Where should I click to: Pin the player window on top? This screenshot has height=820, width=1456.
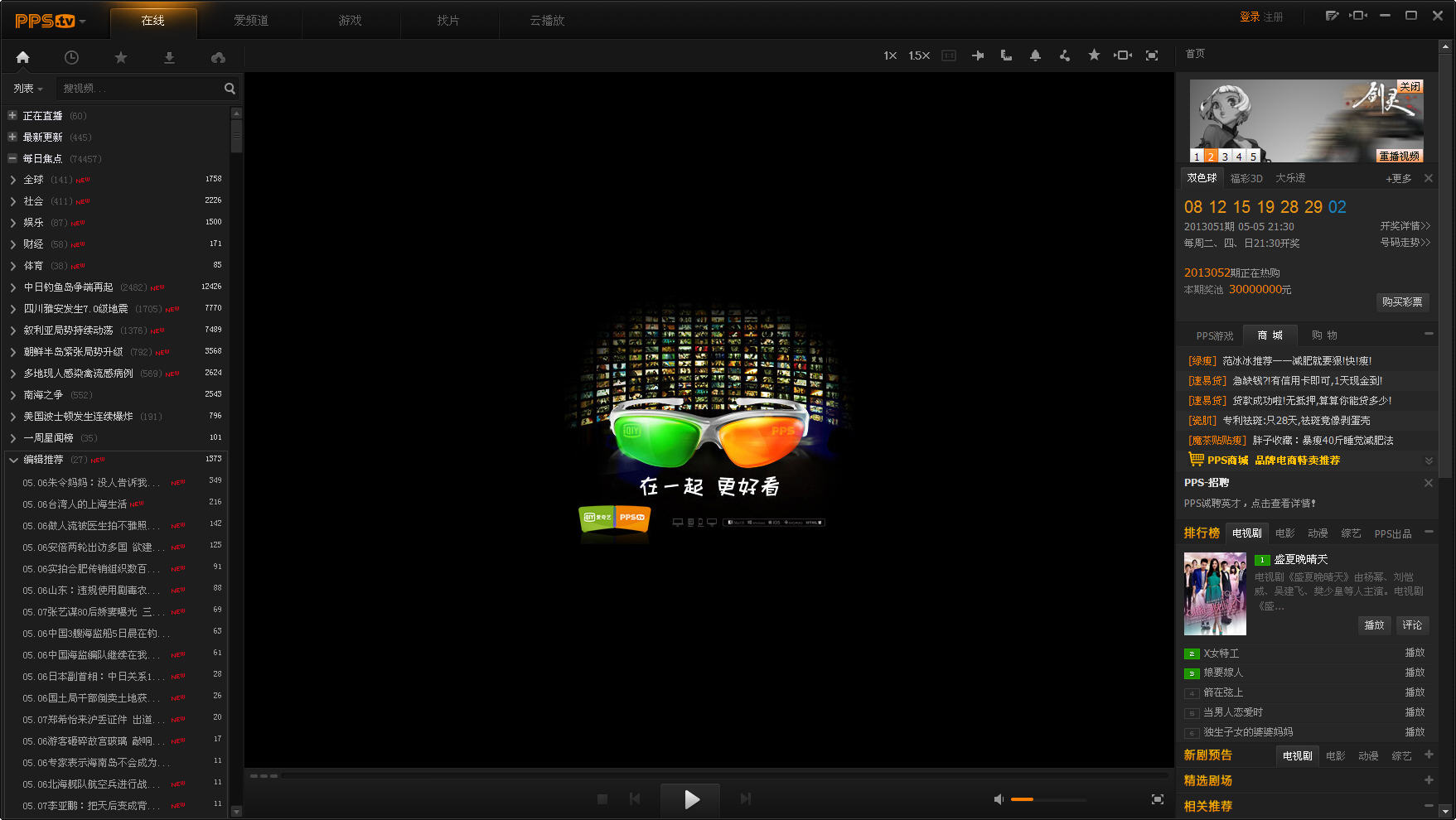(x=978, y=55)
